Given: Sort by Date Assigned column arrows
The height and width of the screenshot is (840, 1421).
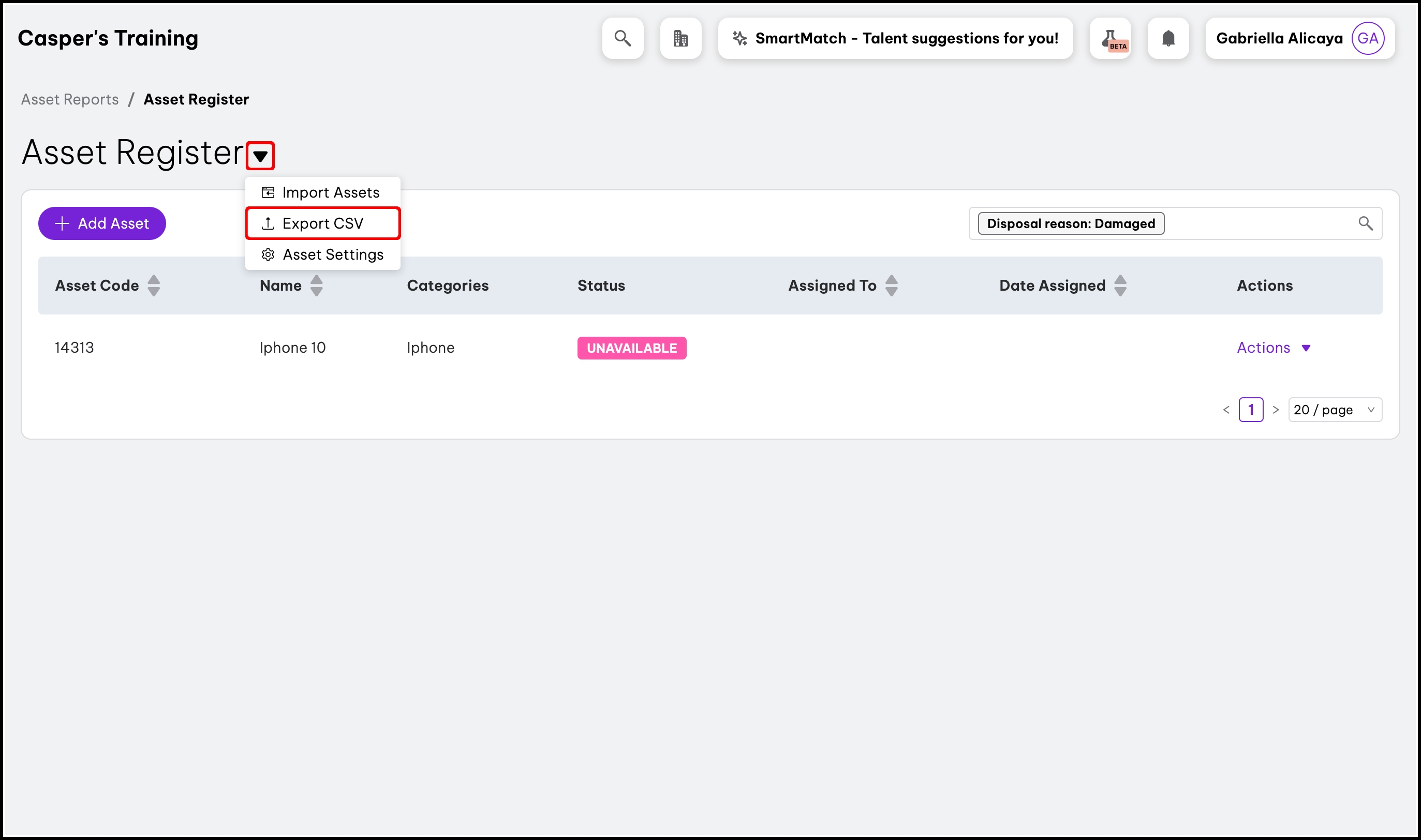Looking at the screenshot, I should pos(1120,286).
